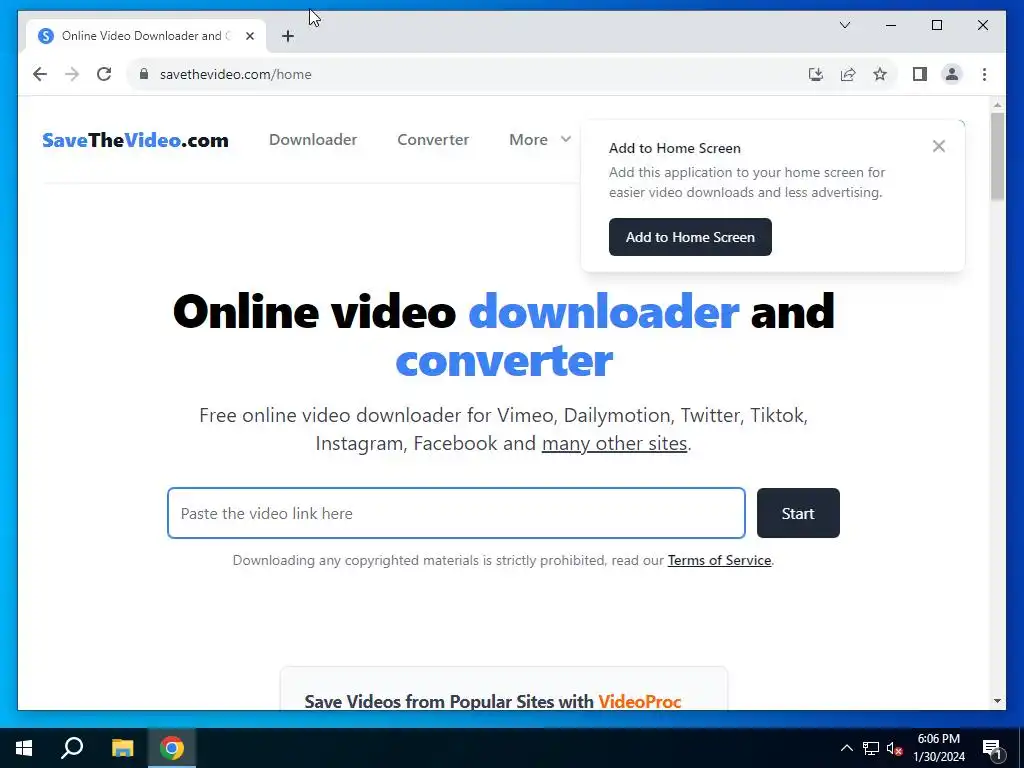Screen dimensions: 1024x768
Task: Open the Converter nav item
Action: point(433,140)
